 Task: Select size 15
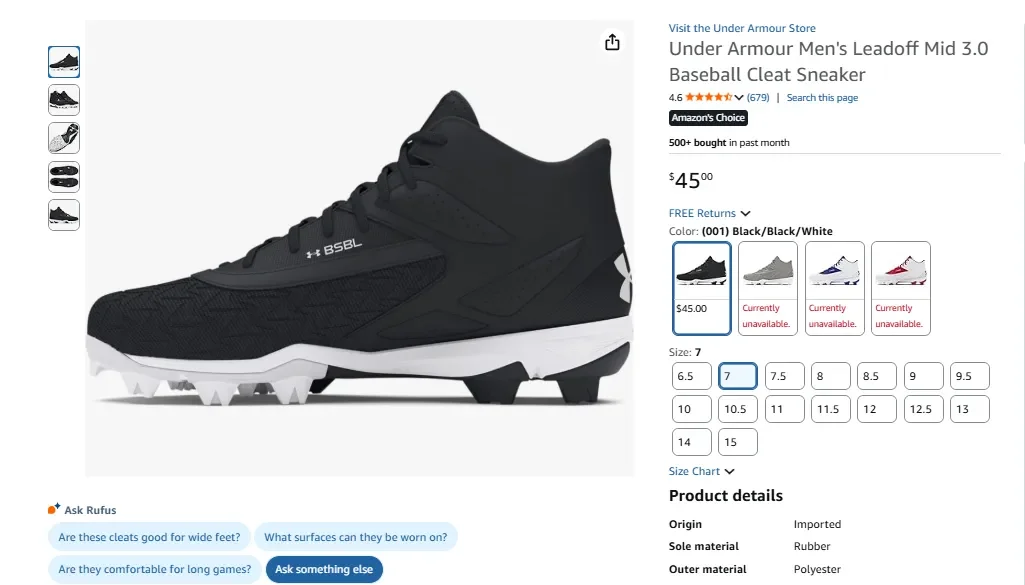(x=737, y=441)
